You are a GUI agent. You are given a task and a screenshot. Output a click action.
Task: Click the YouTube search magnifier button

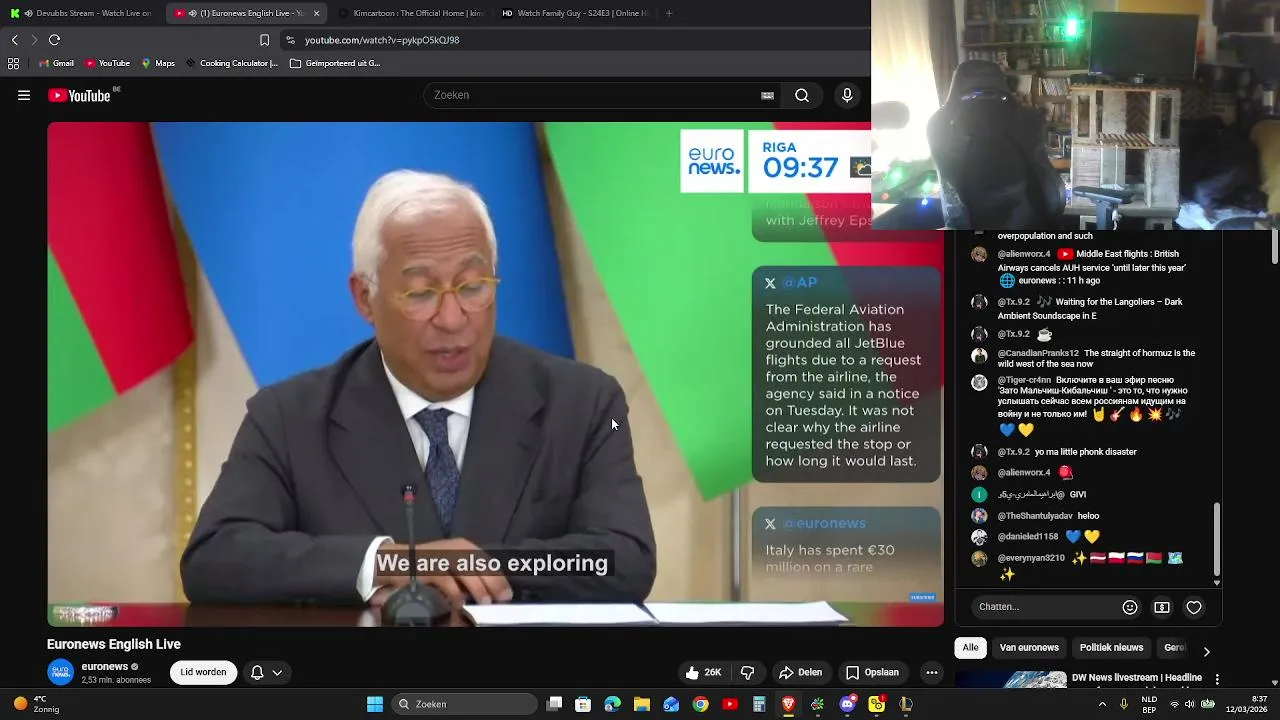click(802, 95)
